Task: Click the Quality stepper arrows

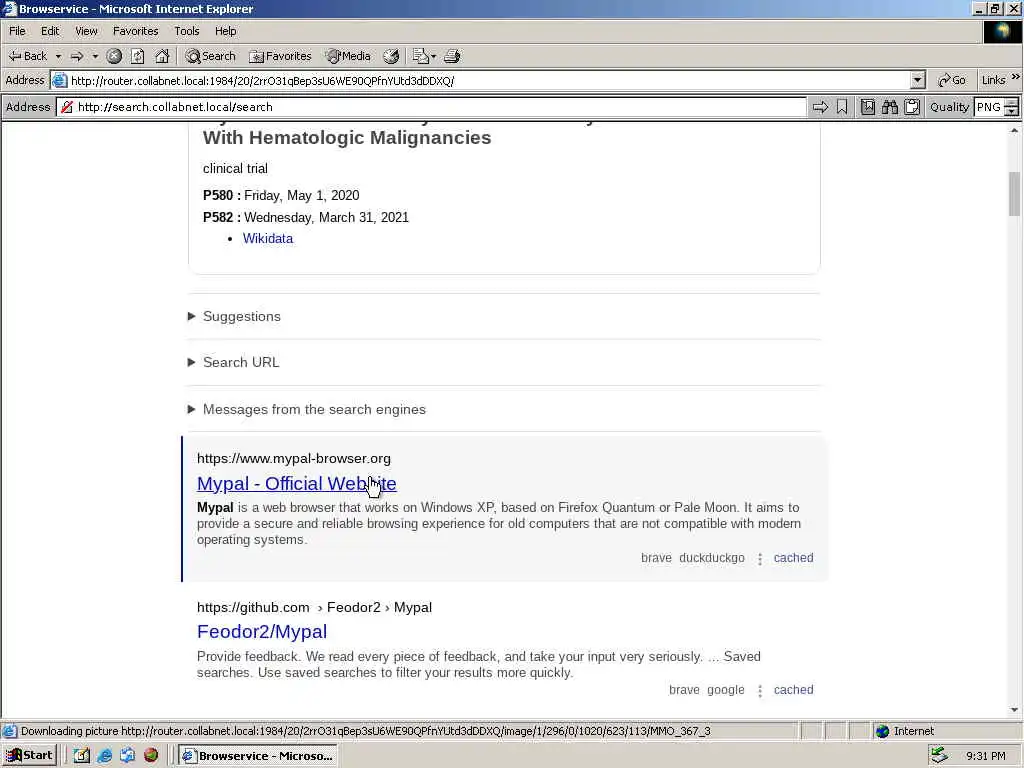Action: (1012, 107)
